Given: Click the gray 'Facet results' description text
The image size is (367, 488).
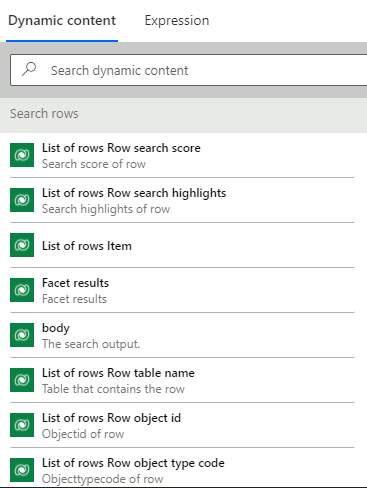Looking at the screenshot, I should 74,299.
